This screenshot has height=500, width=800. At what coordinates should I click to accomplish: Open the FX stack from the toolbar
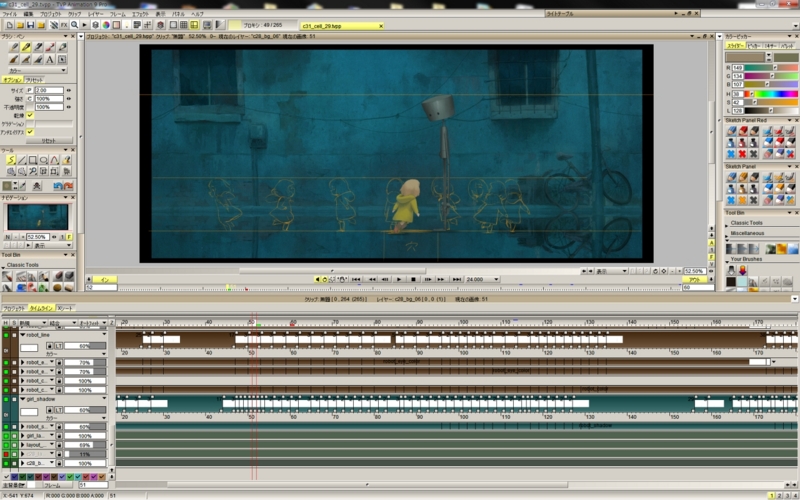click(x=64, y=25)
